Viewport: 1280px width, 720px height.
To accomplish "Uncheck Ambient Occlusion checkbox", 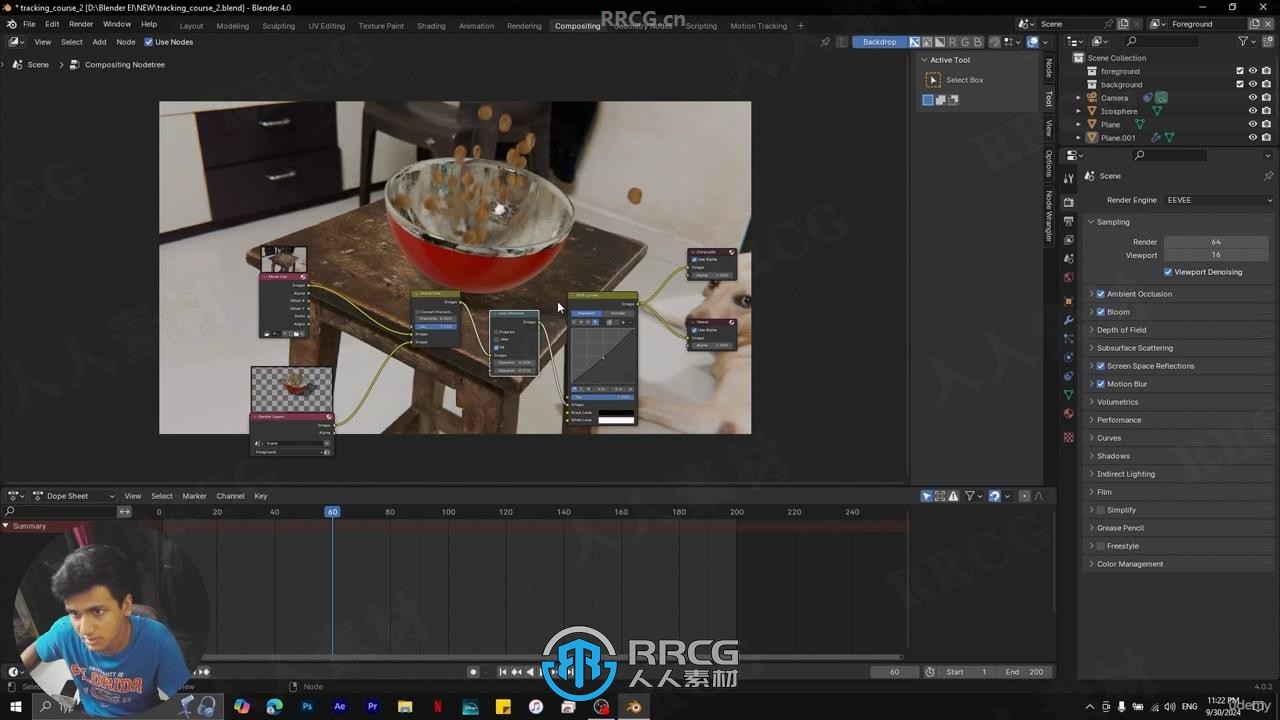I will click(x=1101, y=294).
